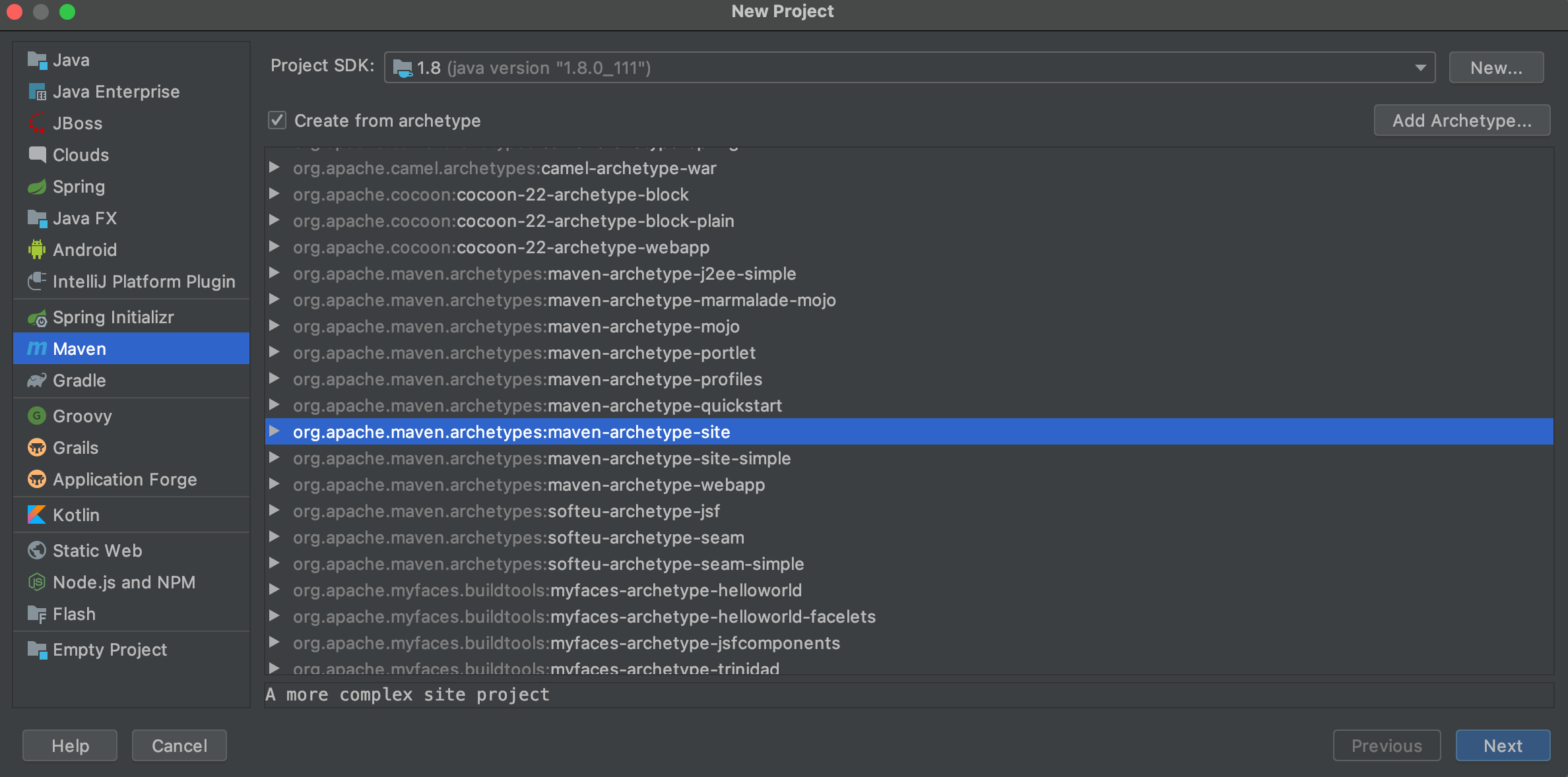Select softeu-archetype-seam archetype

pyautogui.click(x=909, y=538)
